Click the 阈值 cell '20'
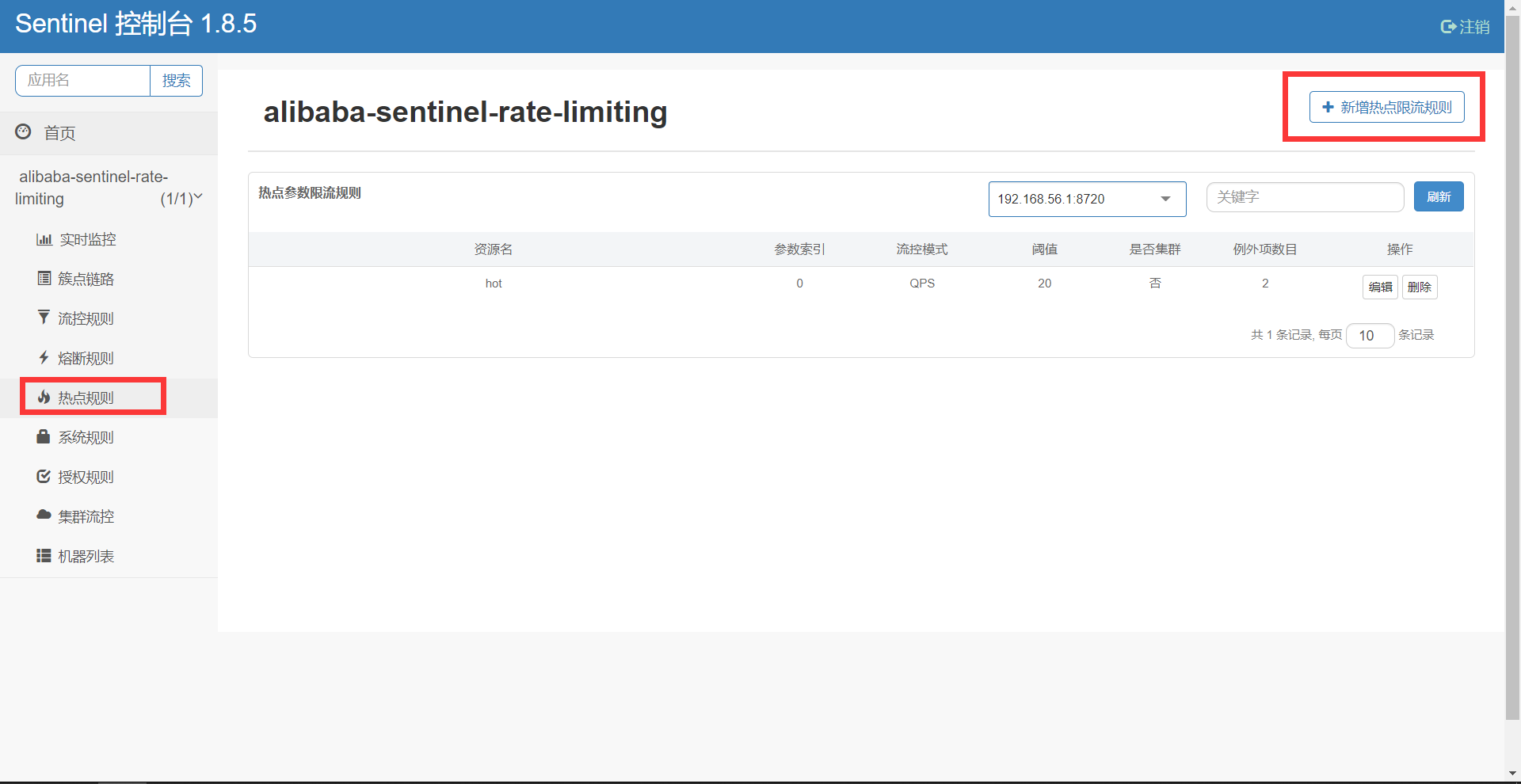Viewport: 1521px width, 784px height. (x=1045, y=284)
